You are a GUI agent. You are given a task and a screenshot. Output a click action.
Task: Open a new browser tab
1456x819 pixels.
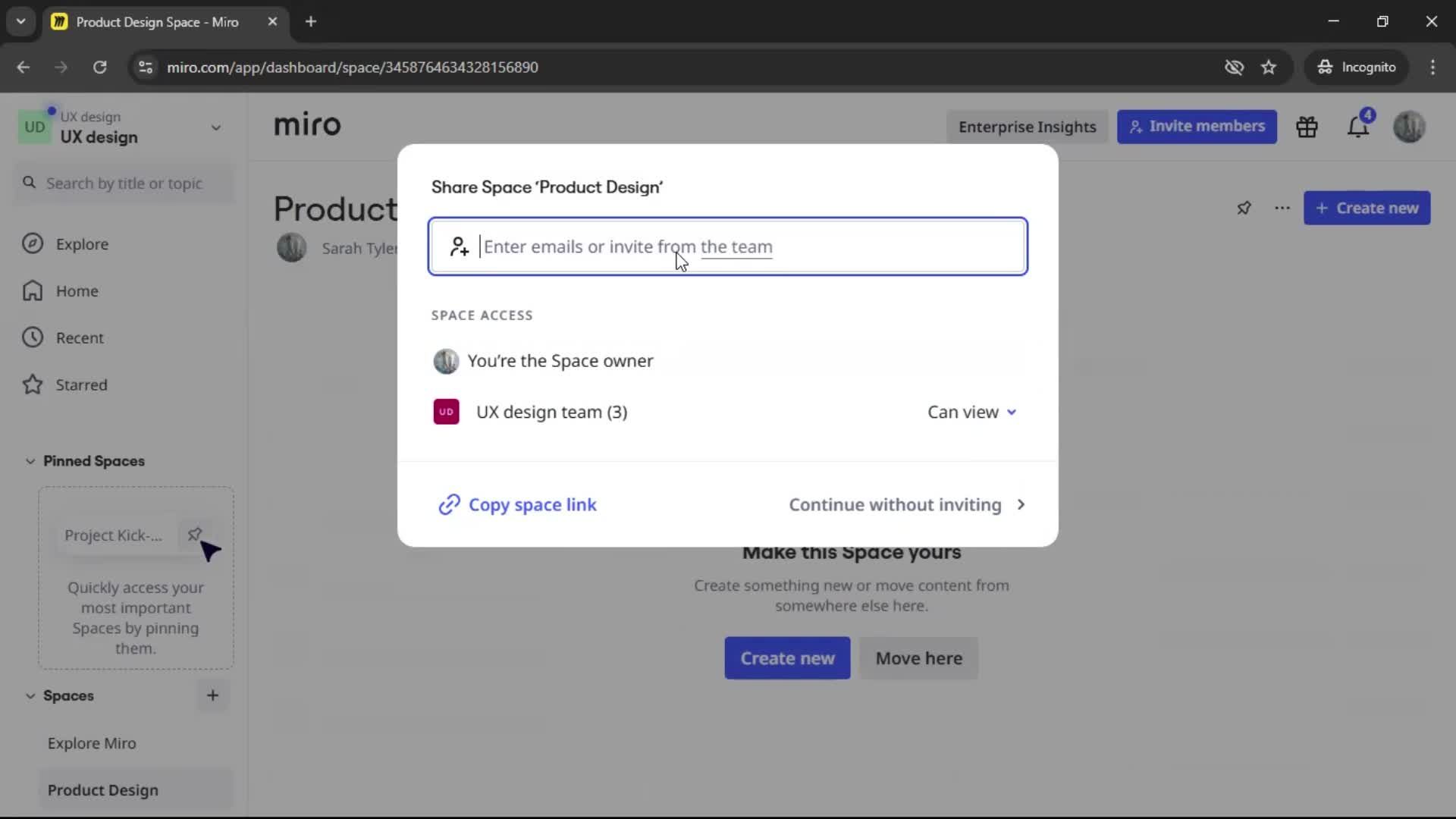point(311,21)
